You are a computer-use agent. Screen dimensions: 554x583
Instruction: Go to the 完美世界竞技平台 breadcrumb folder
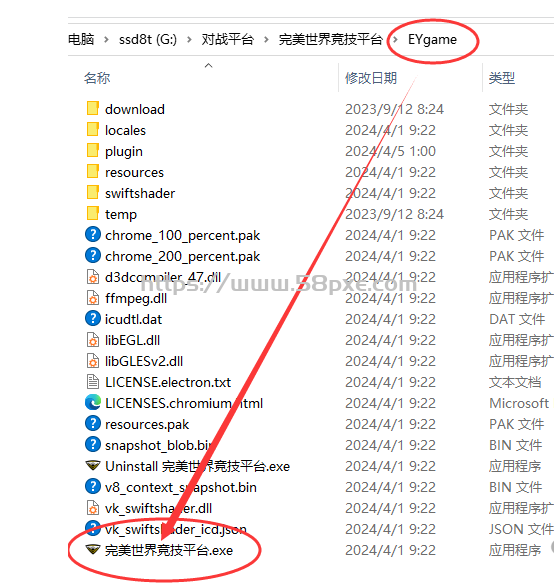pyautogui.click(x=331, y=39)
